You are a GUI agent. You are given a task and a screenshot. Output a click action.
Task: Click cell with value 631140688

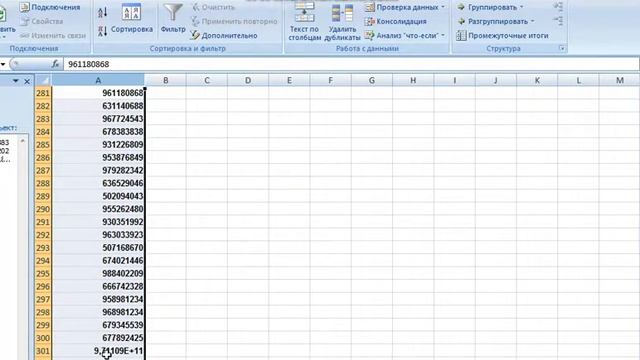tap(98, 106)
